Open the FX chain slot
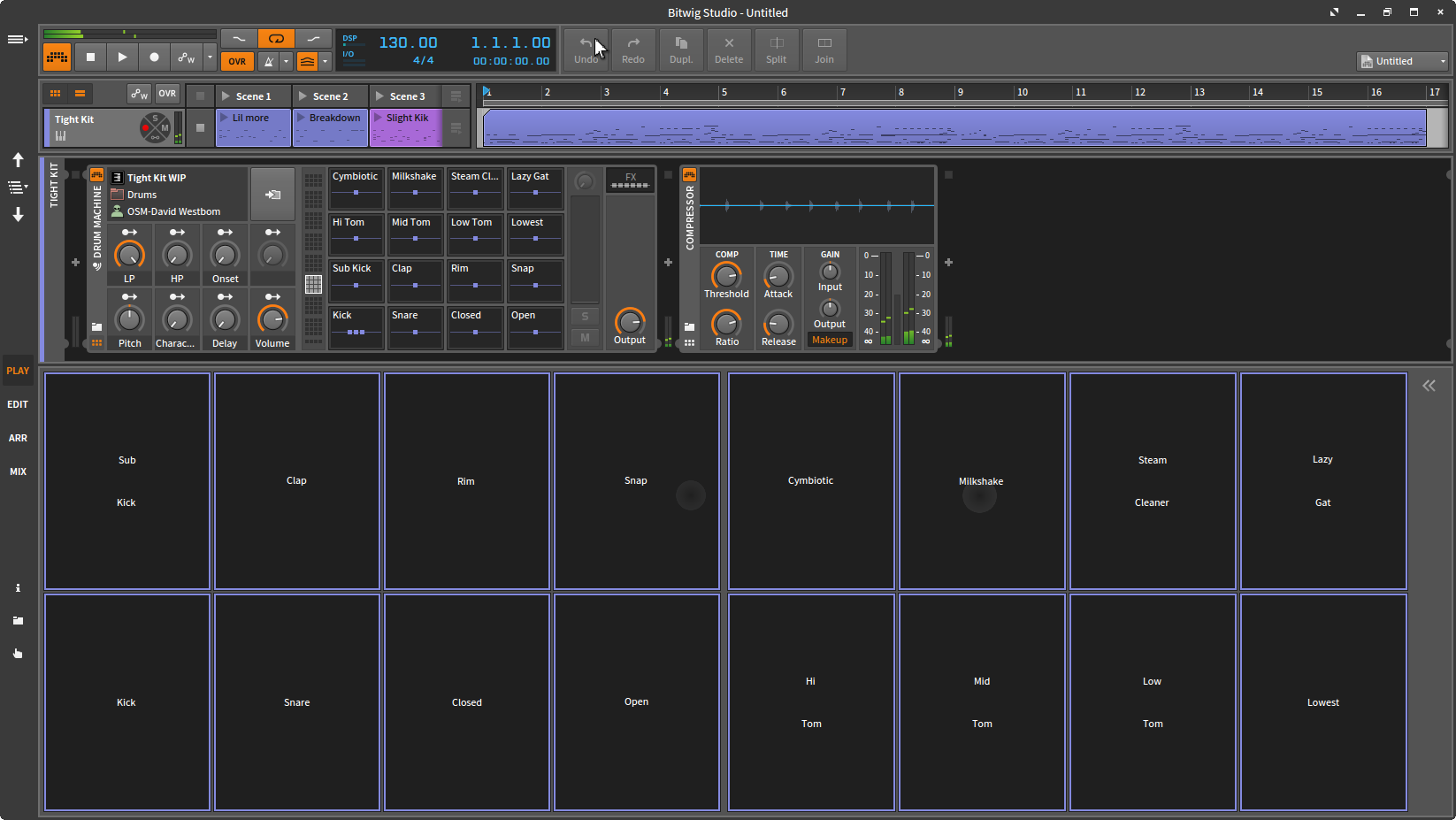 630,180
